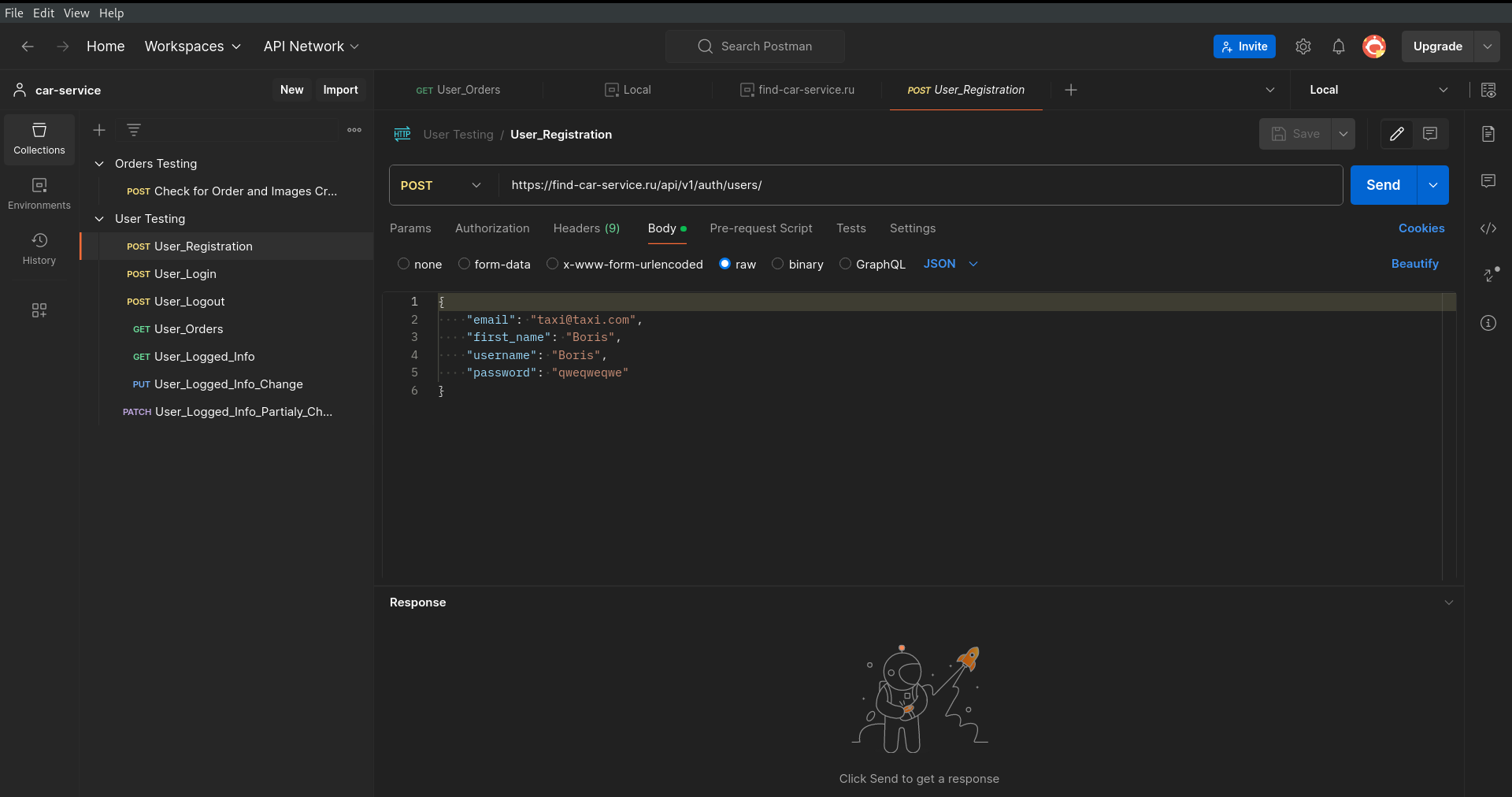
Task: Open Upgrade dropdown arrow
Action: coord(1488,46)
